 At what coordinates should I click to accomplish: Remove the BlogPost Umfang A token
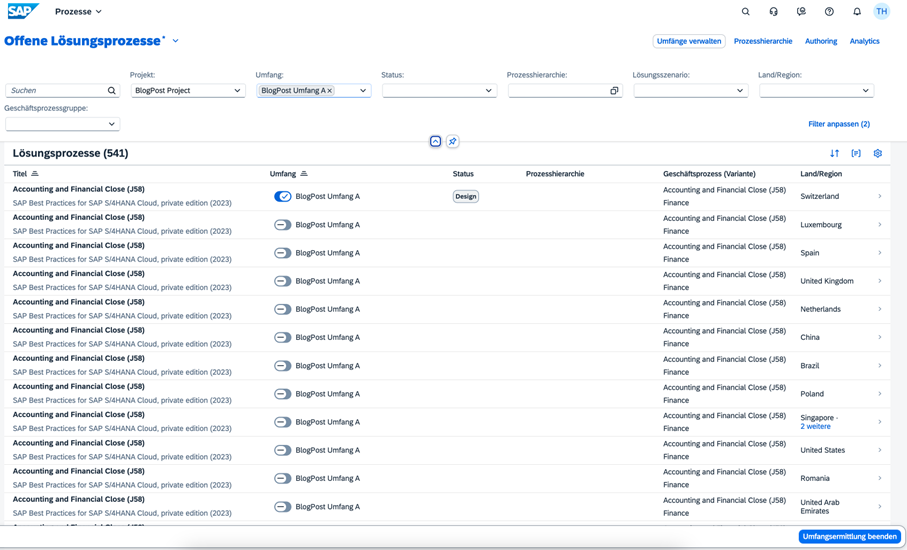coord(330,91)
